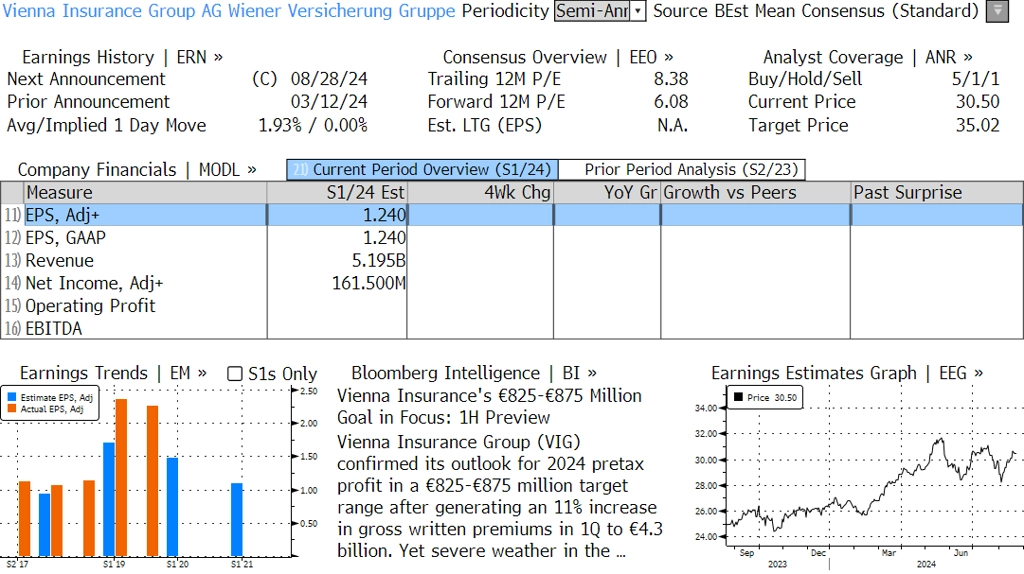Click the Growth vs Peers column header
This screenshot has width=1024, height=574.
coord(755,193)
